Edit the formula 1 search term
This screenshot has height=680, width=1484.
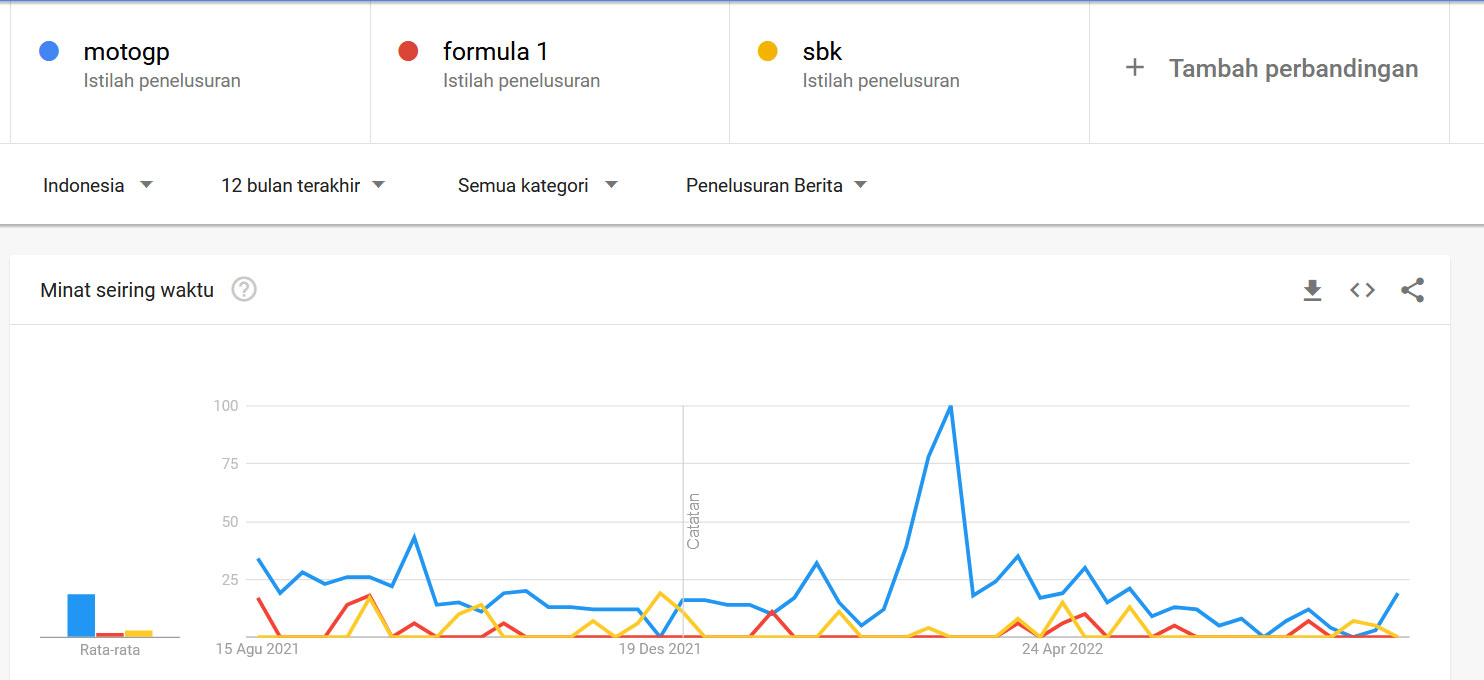496,51
